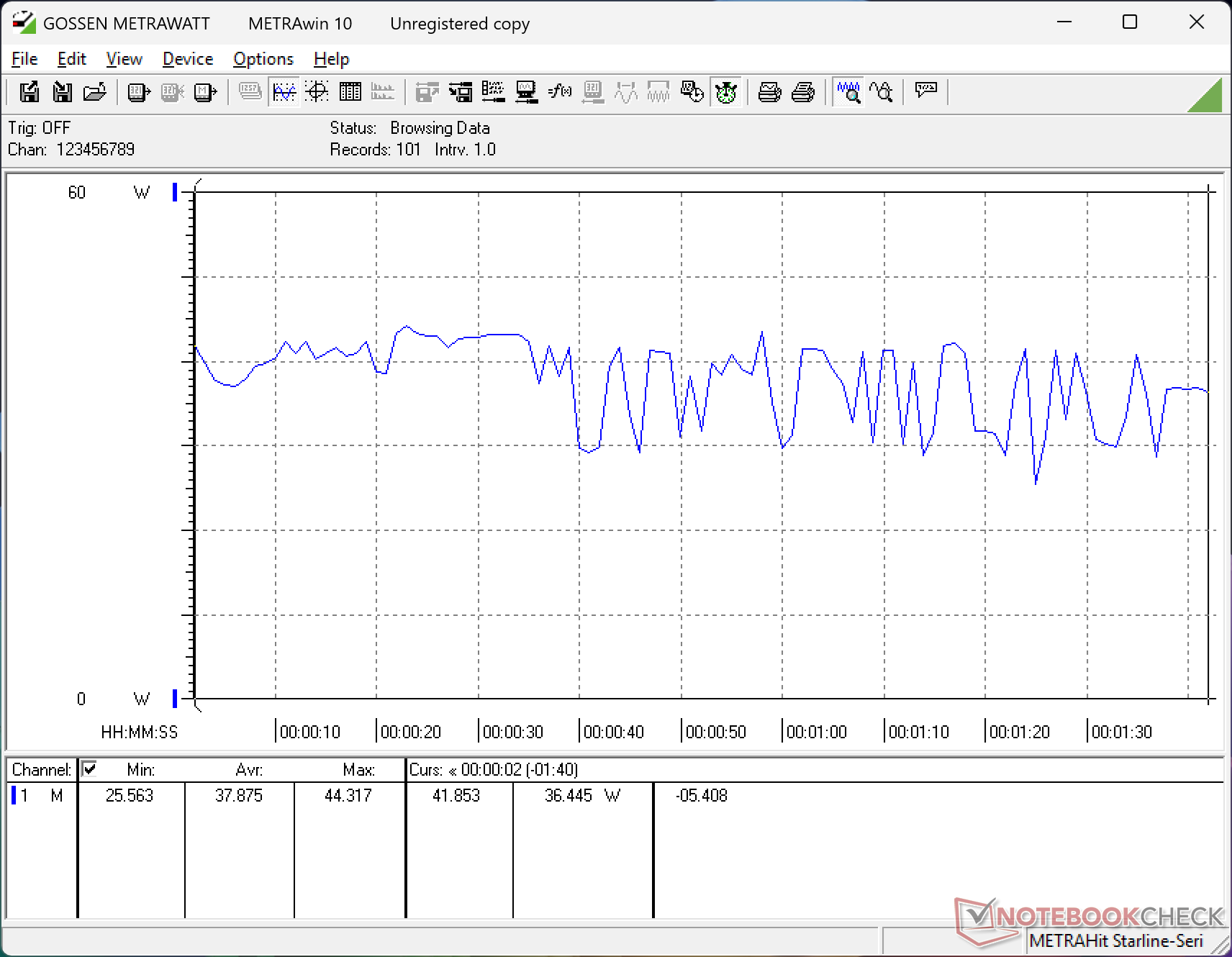
Task: Click the stopwatch timer toolbar icon
Action: pos(726,92)
